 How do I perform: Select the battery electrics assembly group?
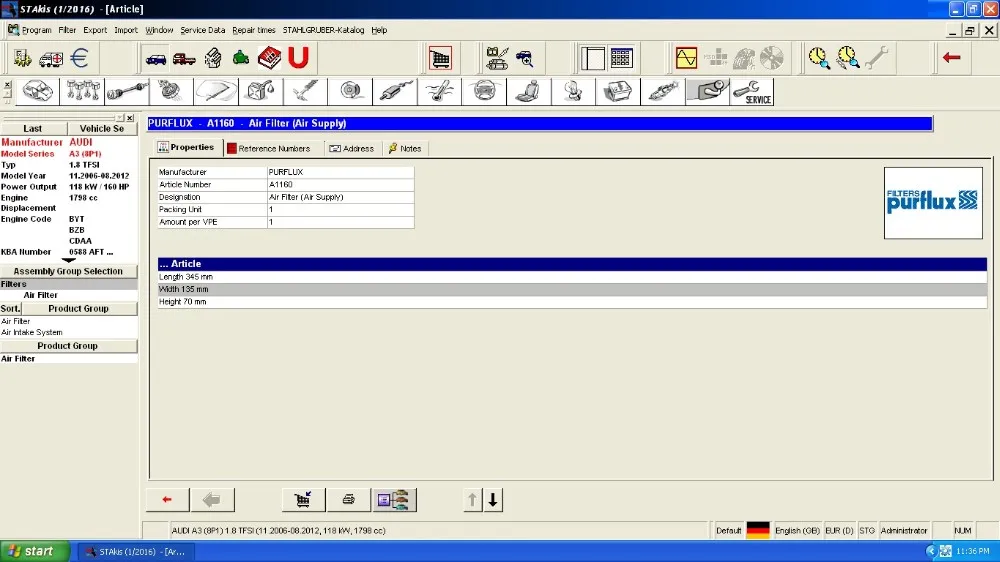618,91
